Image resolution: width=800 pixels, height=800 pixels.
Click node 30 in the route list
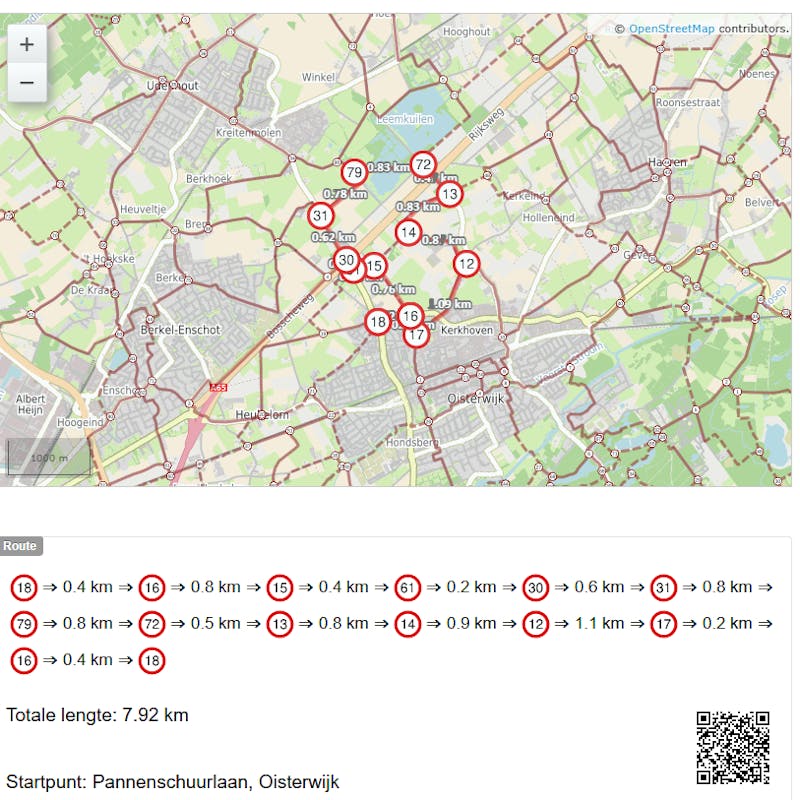pyautogui.click(x=536, y=587)
